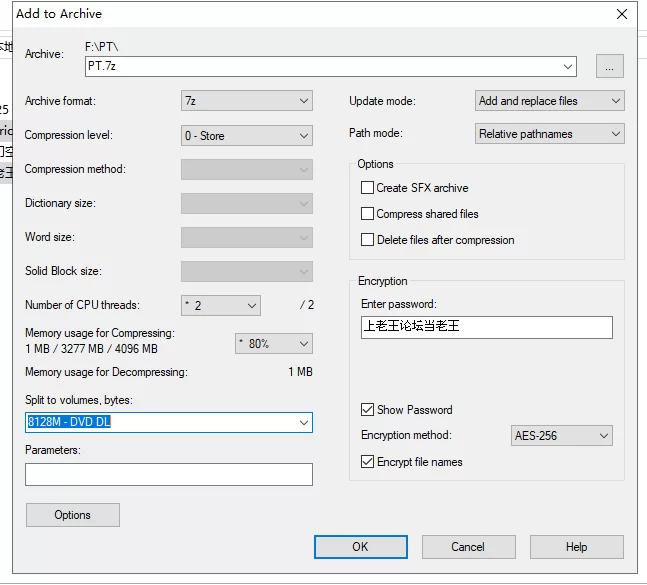647x585 pixels.
Task: Open the Options button at bottom left
Action: pos(73,515)
